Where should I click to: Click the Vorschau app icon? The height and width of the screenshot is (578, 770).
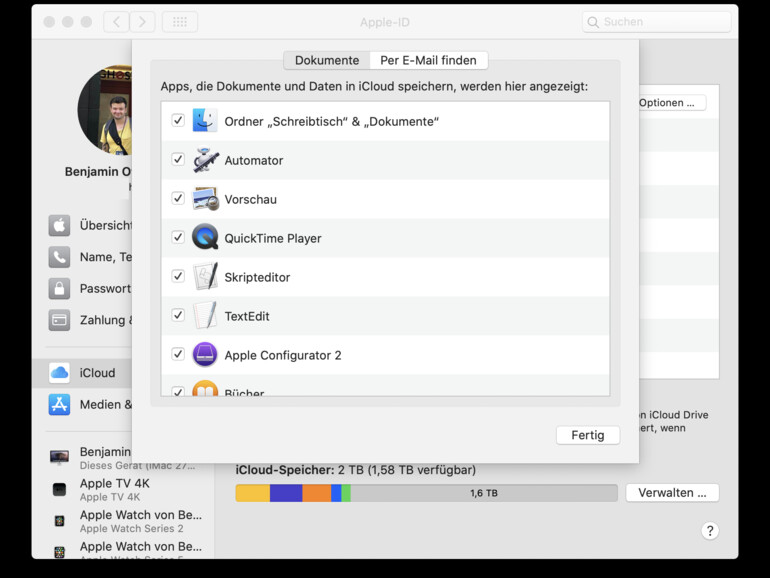205,199
